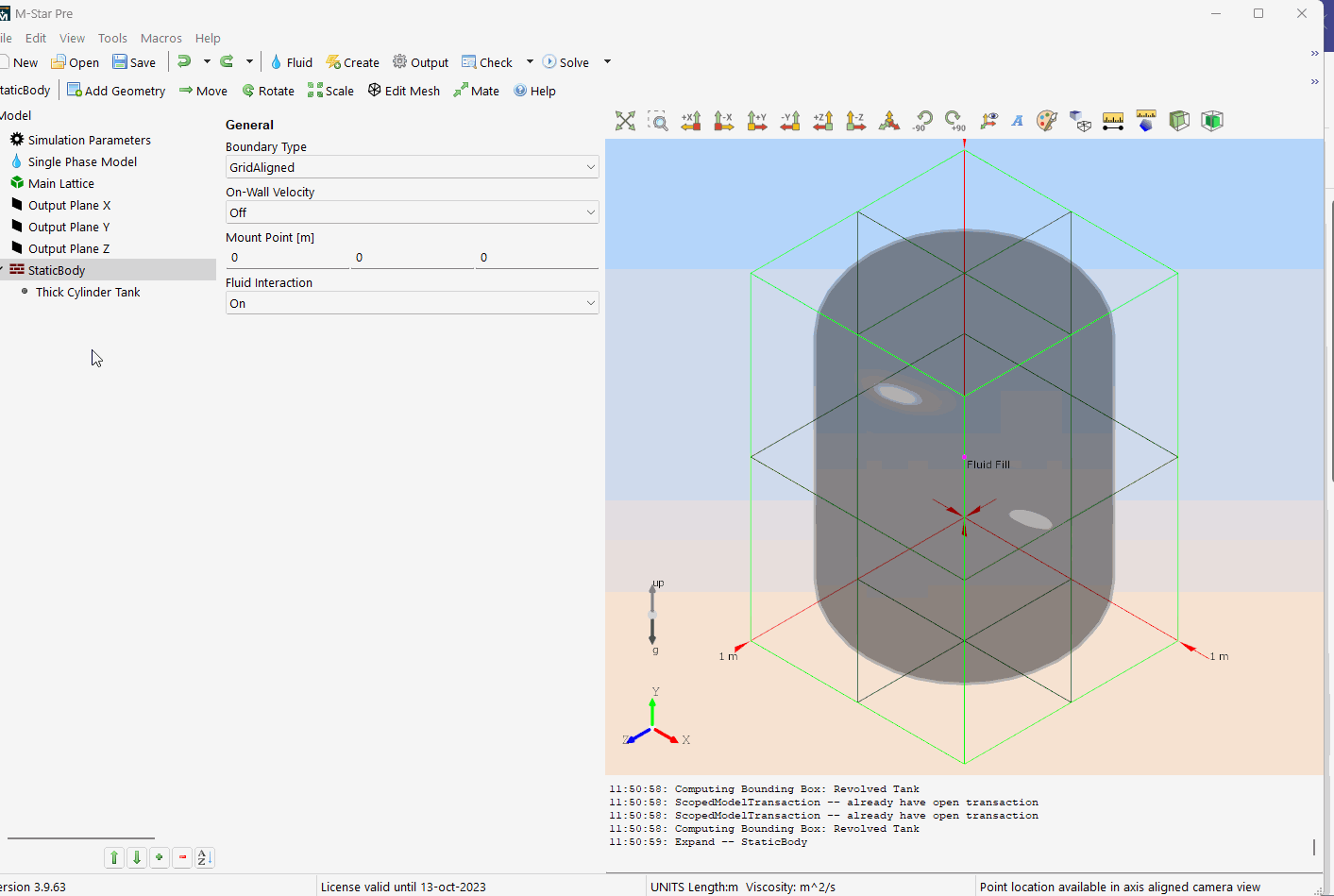The height and width of the screenshot is (896, 1334).
Task: Open the Macros menu
Action: 161,38
